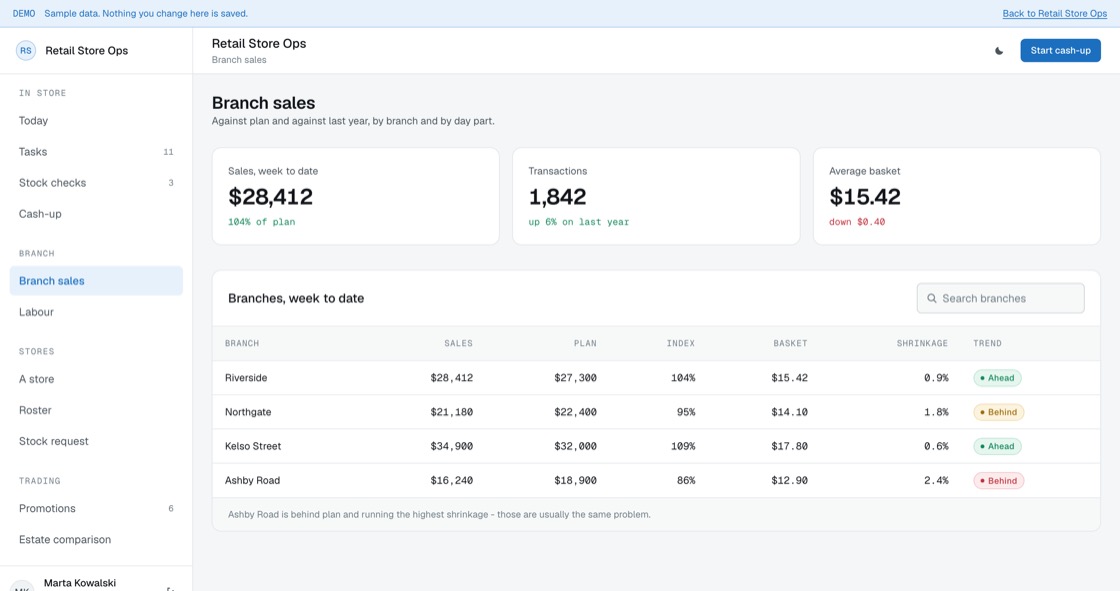Screen dimensions: 1120x591
Task: Go to Roster in the sidebar
Action: (x=96, y=410)
